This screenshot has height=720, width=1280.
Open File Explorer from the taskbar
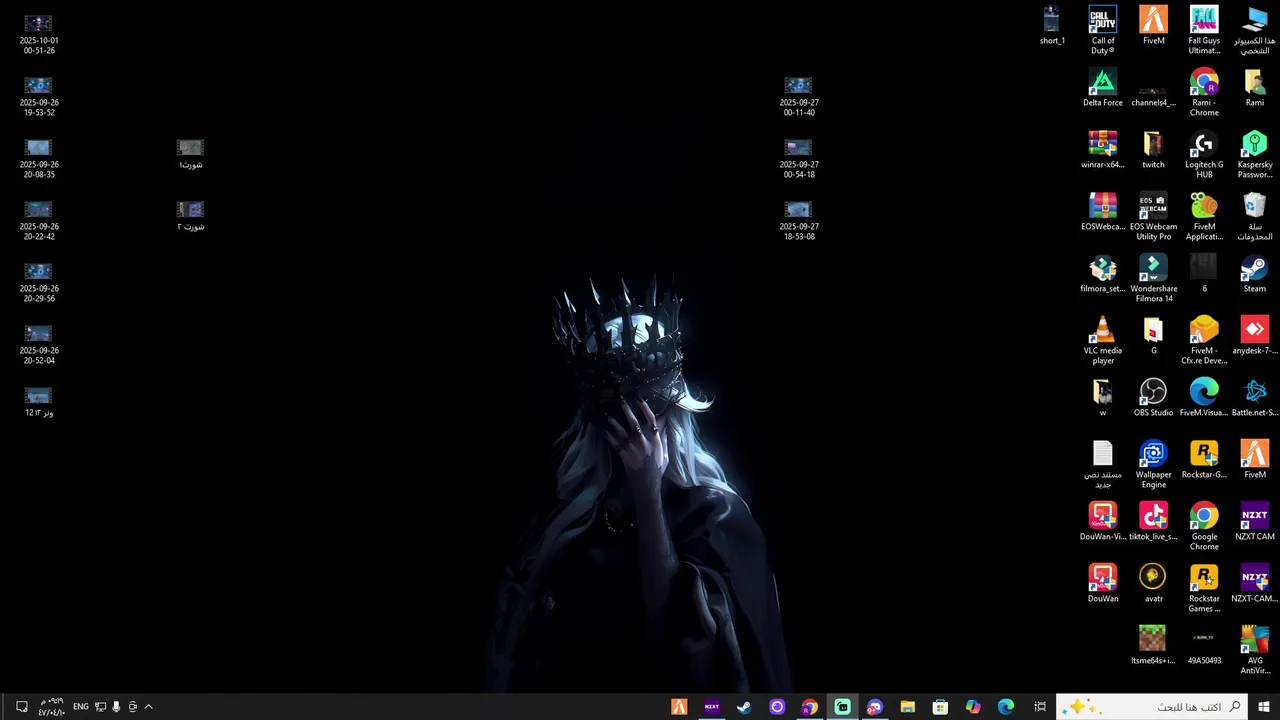click(907, 707)
